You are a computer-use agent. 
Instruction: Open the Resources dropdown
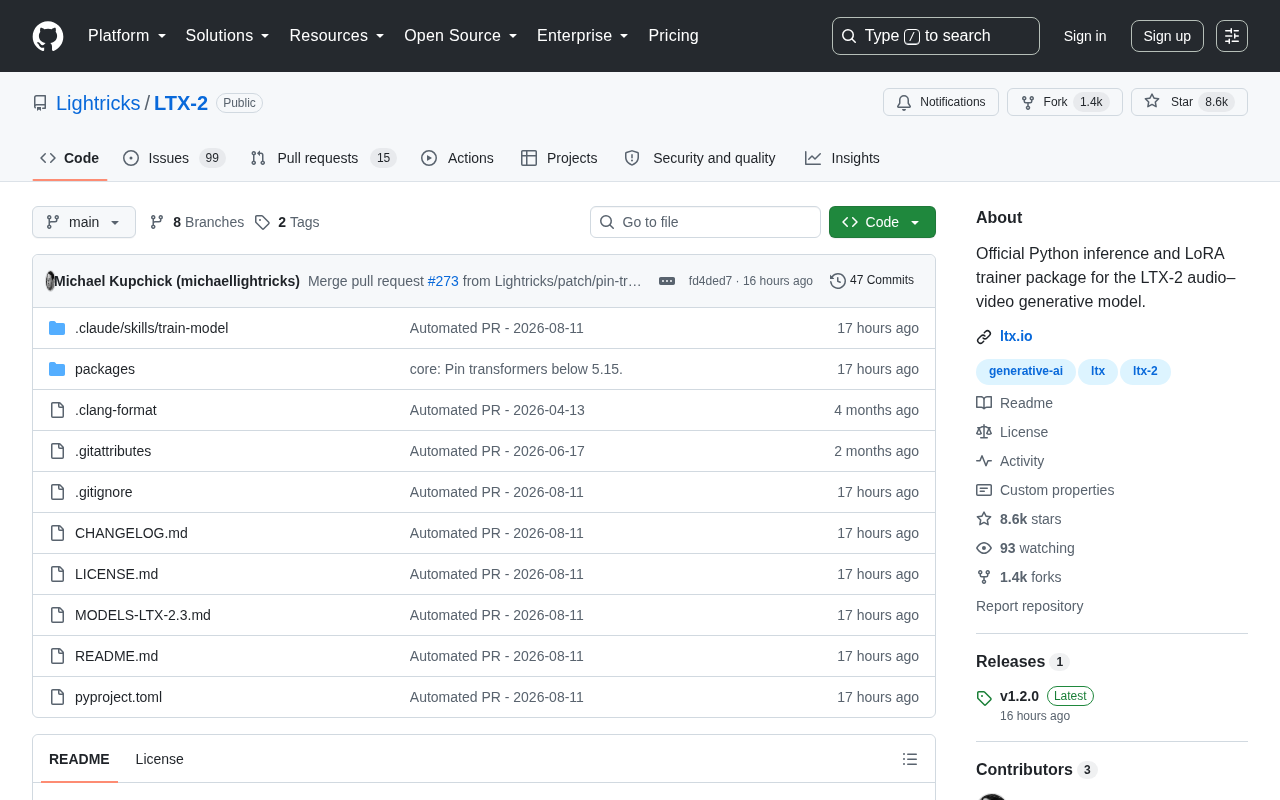337,36
